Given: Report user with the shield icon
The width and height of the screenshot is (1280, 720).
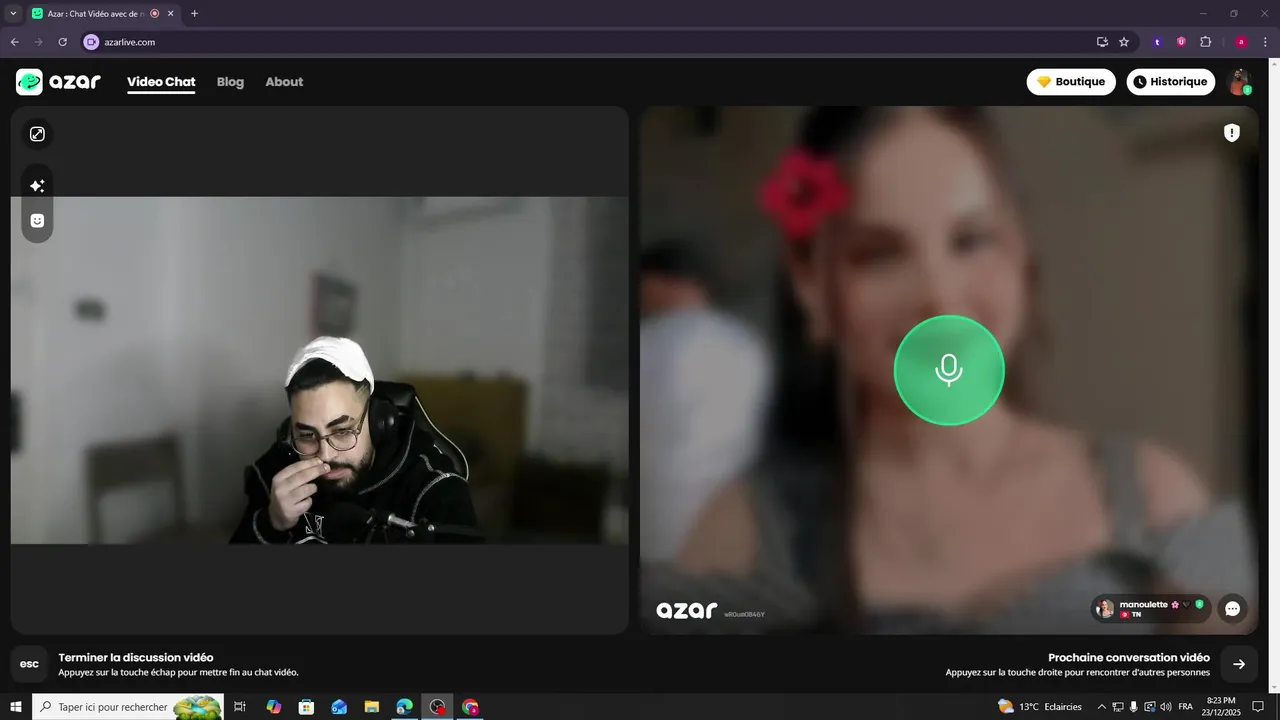Looking at the screenshot, I should tap(1232, 133).
